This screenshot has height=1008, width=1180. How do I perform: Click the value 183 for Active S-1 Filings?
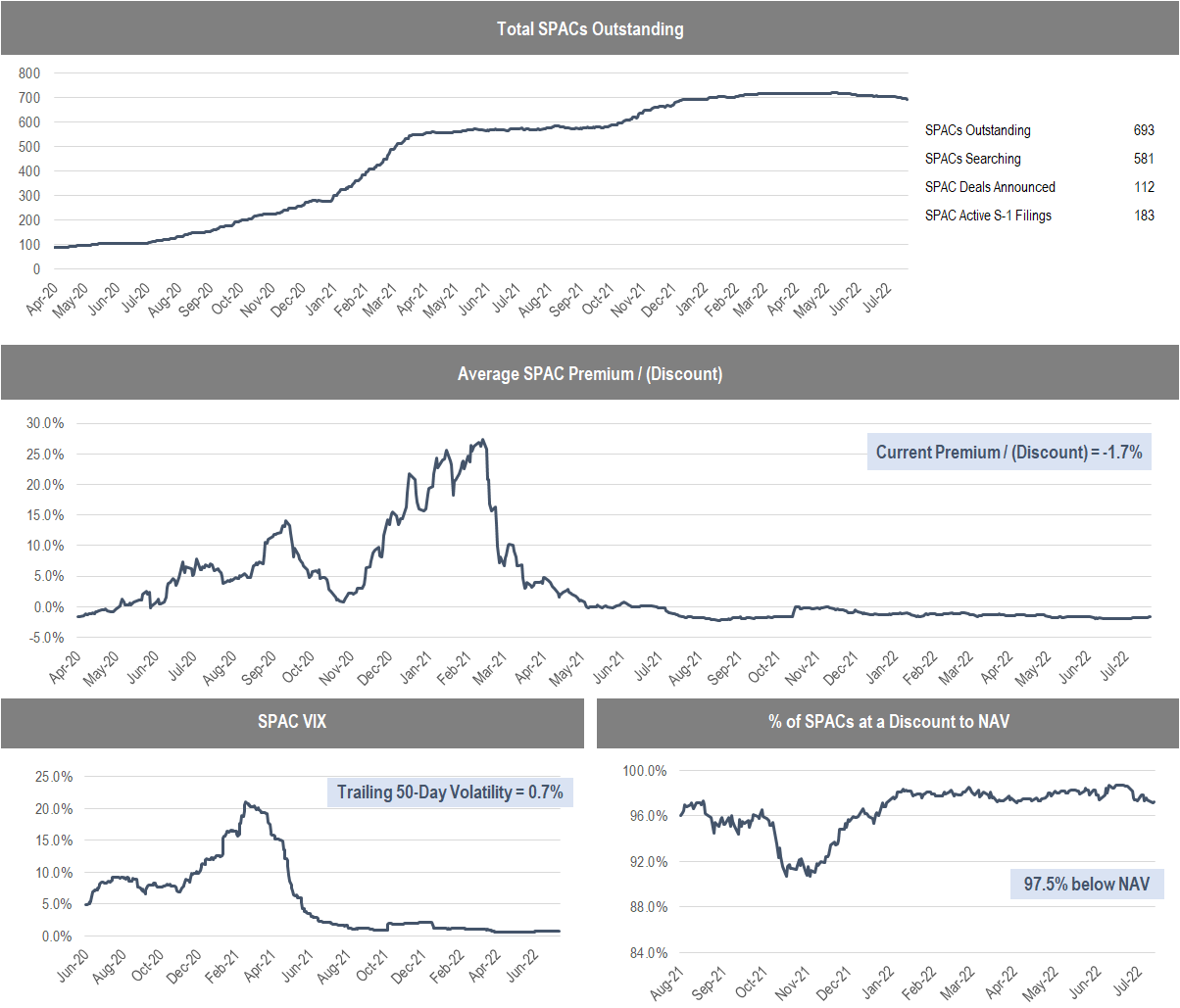[1143, 216]
